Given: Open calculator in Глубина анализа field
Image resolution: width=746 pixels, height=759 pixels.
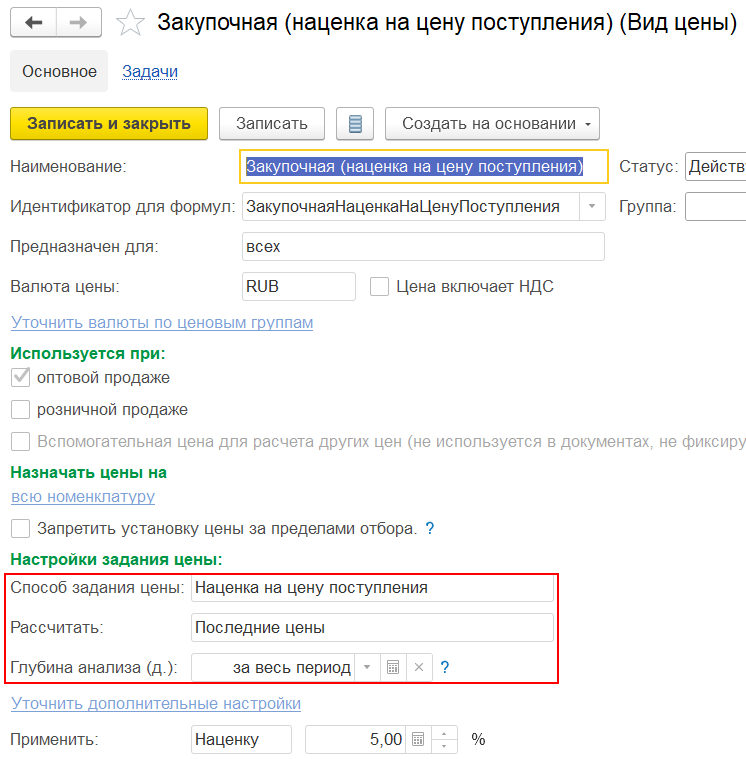Looking at the screenshot, I should pos(393,668).
